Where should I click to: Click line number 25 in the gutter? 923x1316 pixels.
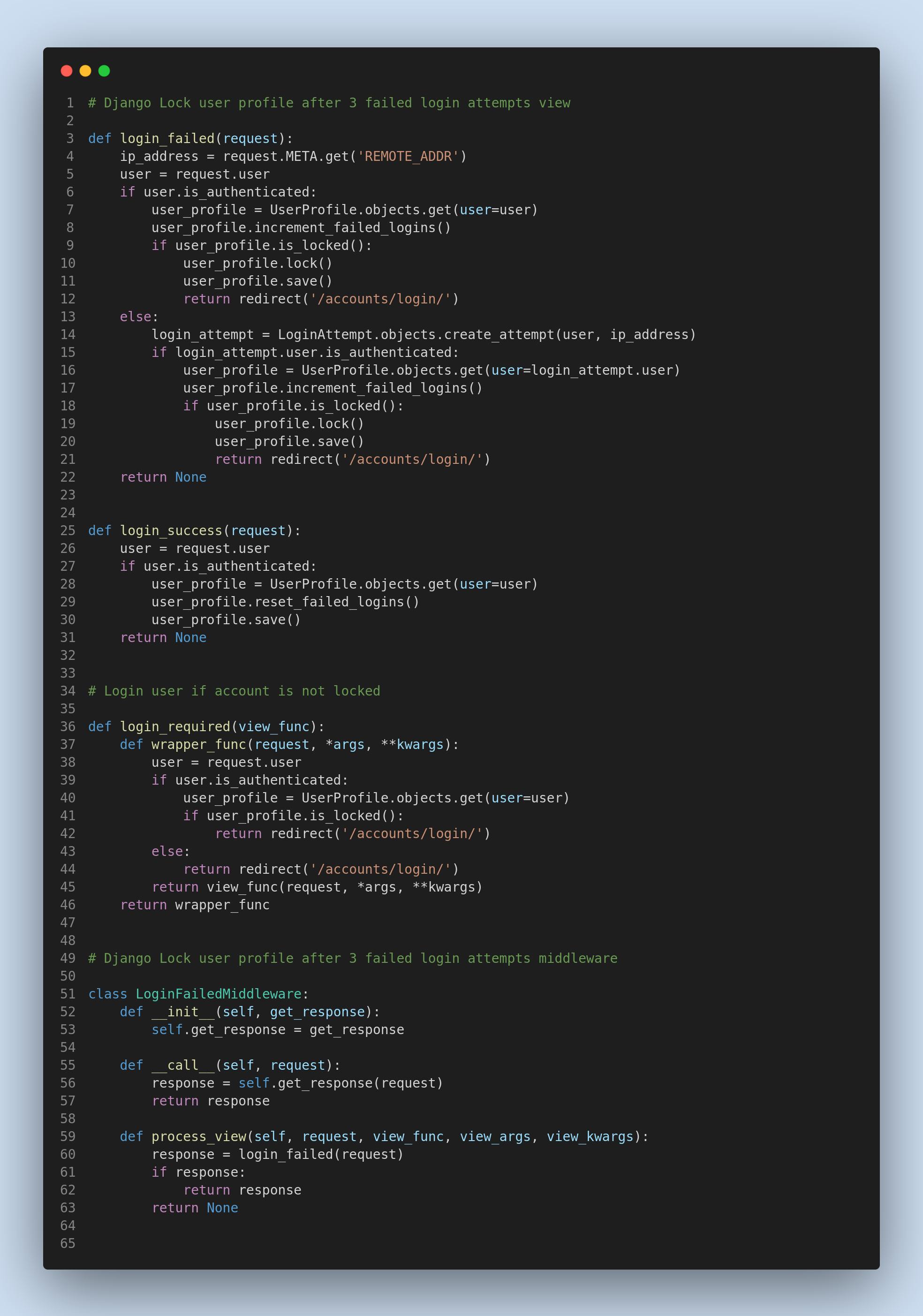click(68, 531)
